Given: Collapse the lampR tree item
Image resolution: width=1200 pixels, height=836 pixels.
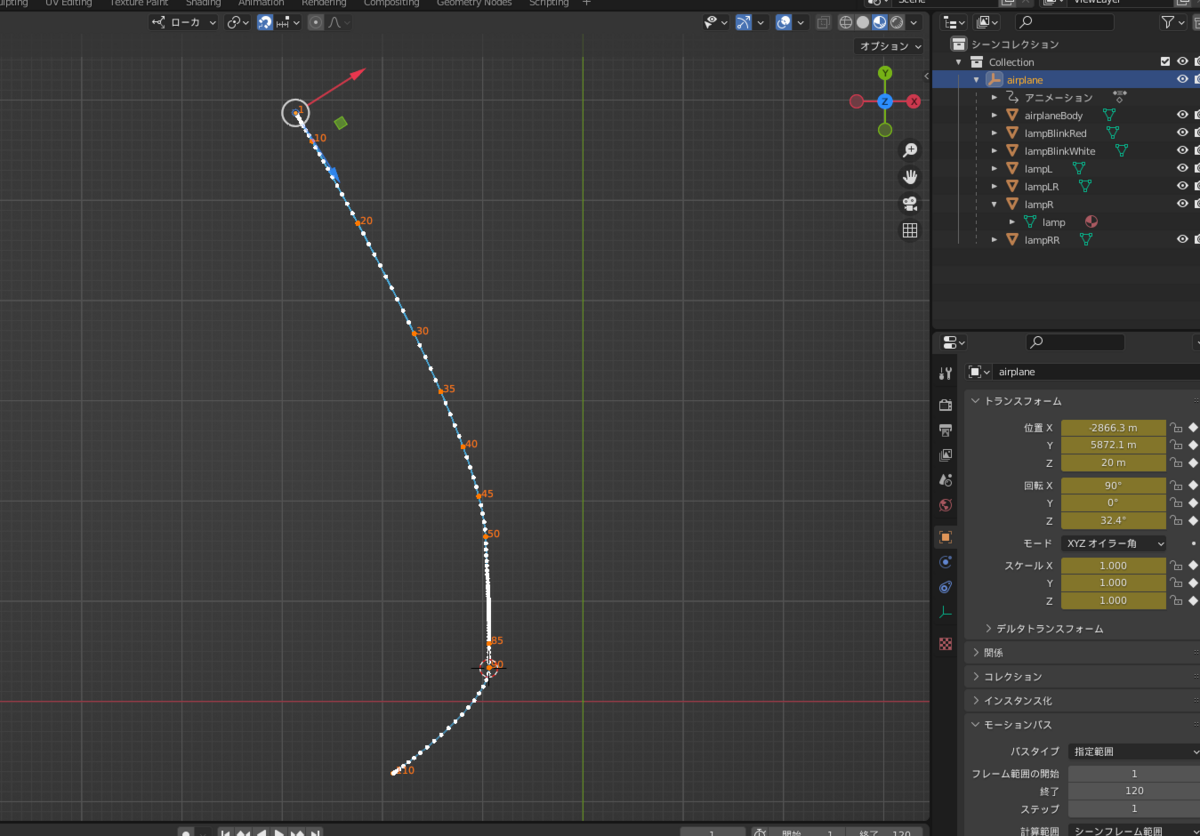Looking at the screenshot, I should pyautogui.click(x=994, y=204).
